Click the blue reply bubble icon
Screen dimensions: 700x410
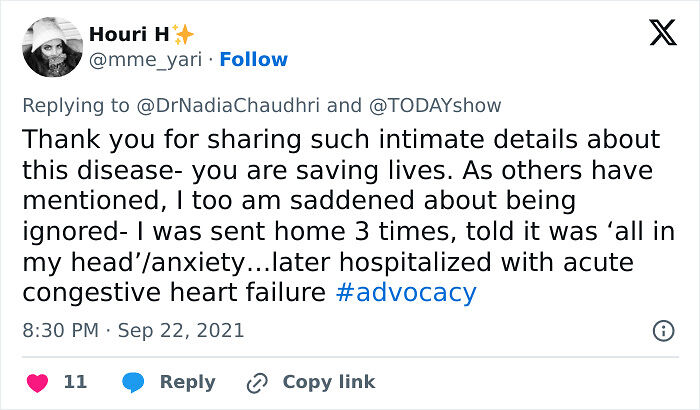coord(133,382)
